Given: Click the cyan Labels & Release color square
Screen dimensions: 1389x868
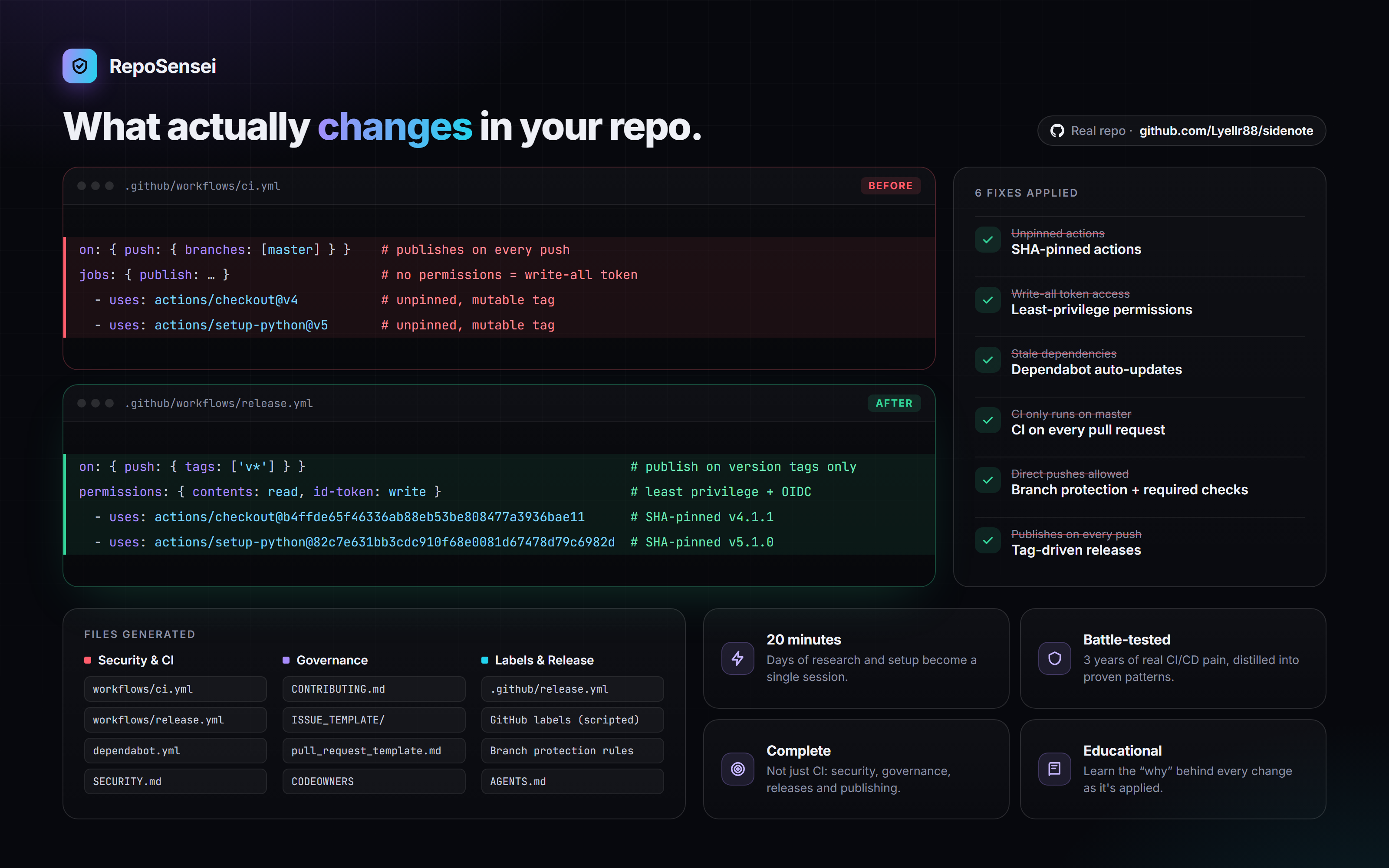Looking at the screenshot, I should pyautogui.click(x=484, y=660).
